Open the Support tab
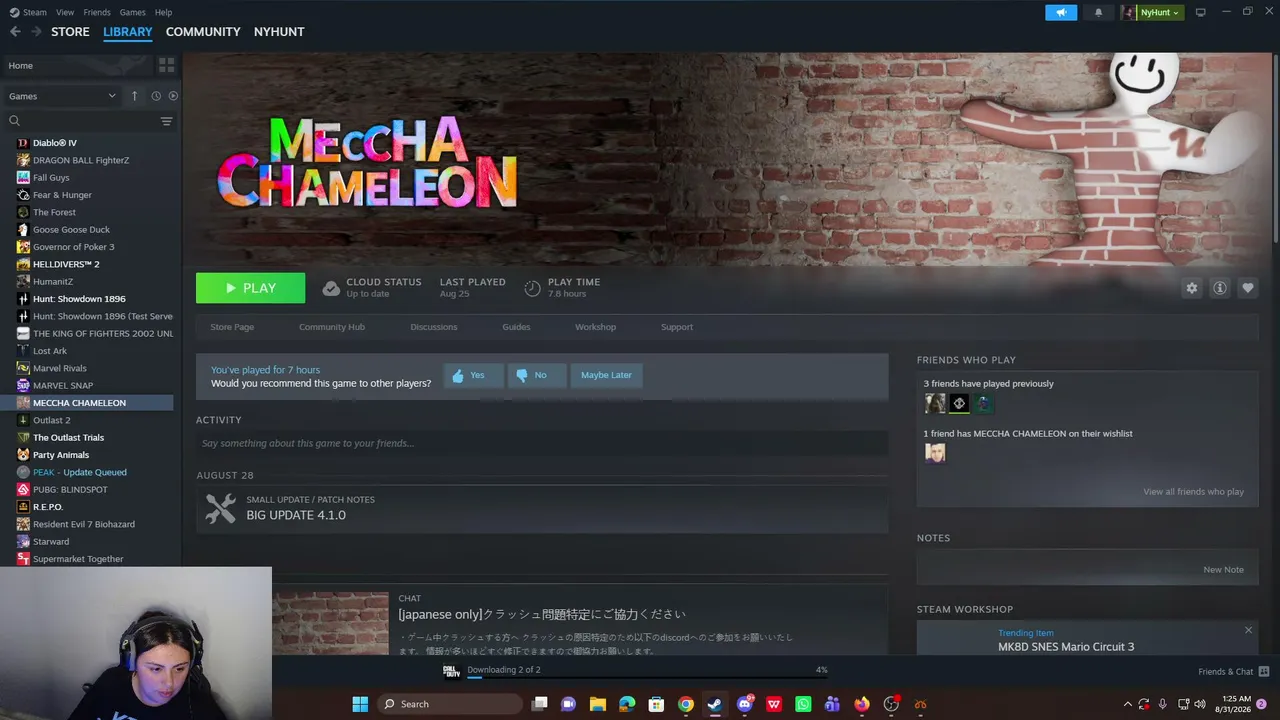Image resolution: width=1280 pixels, height=720 pixels. (x=677, y=327)
